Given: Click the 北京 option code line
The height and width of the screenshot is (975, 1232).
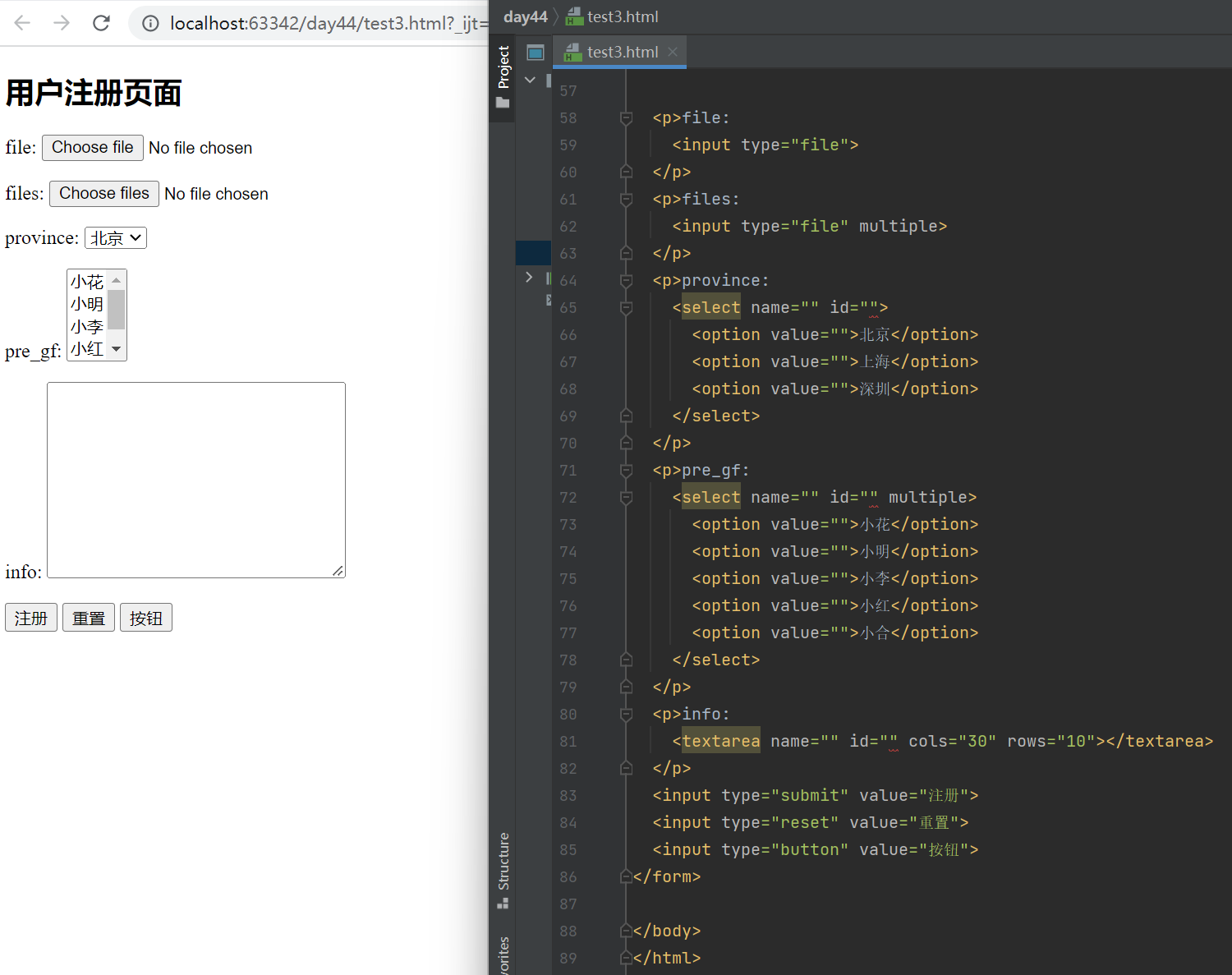Looking at the screenshot, I should (835, 335).
